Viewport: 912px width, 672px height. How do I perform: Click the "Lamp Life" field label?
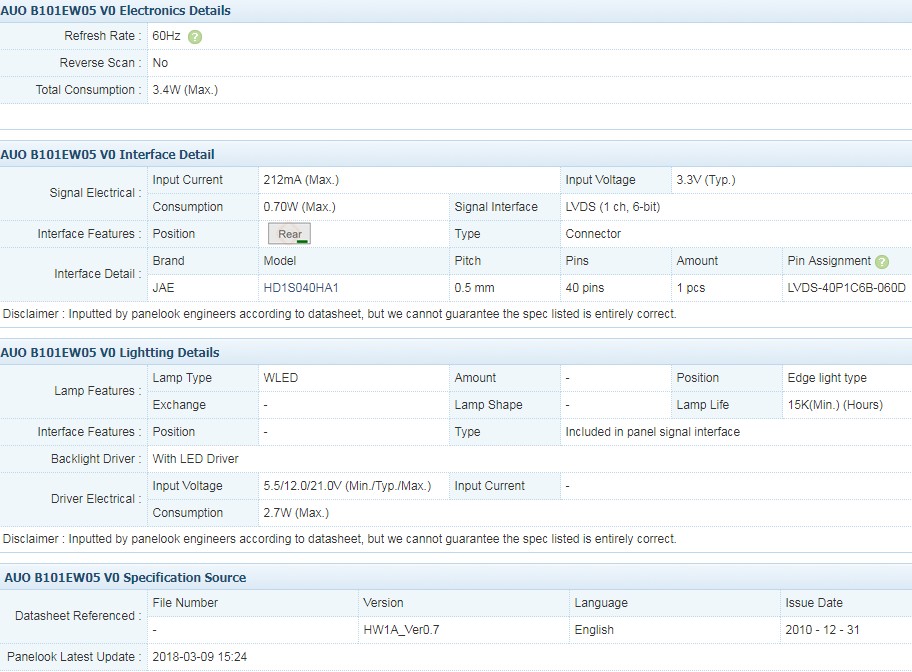[703, 405]
